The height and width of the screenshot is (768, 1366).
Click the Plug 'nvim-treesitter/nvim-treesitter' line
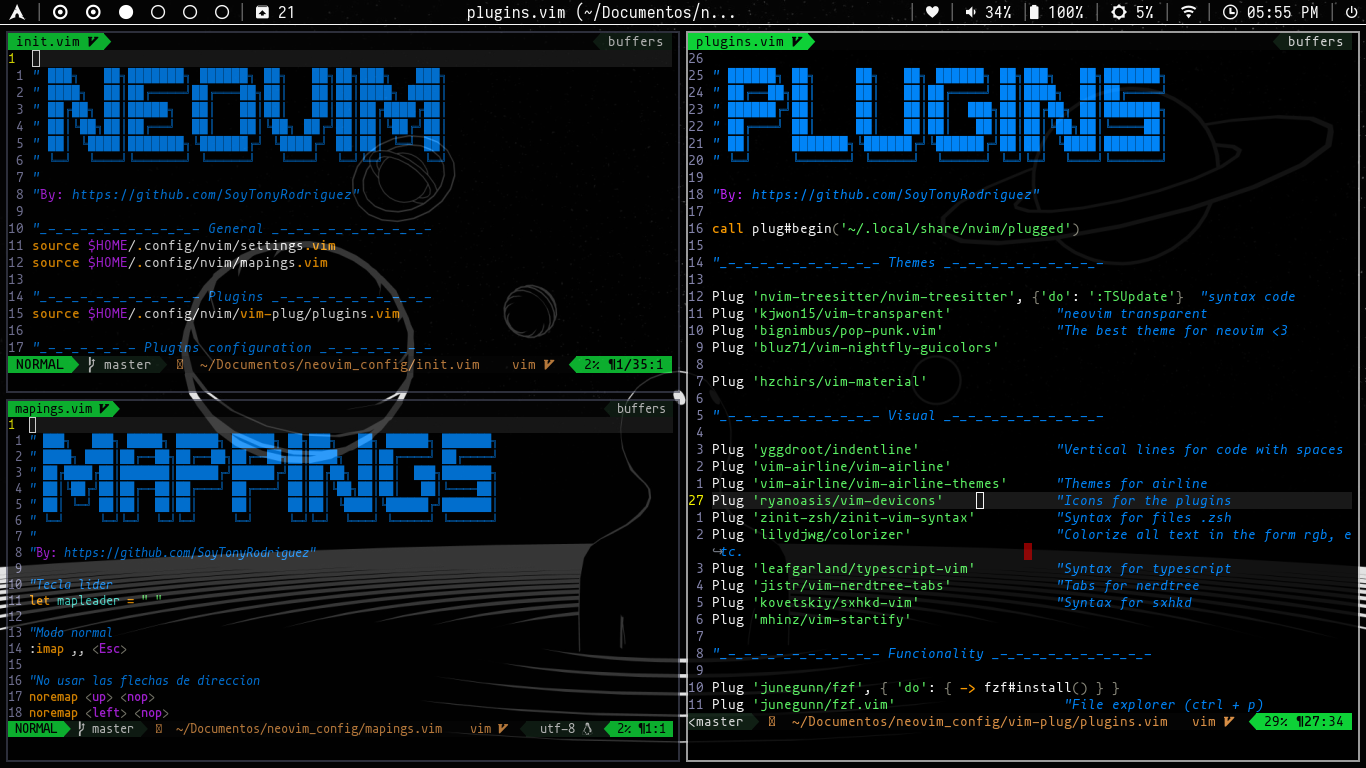pos(1003,297)
